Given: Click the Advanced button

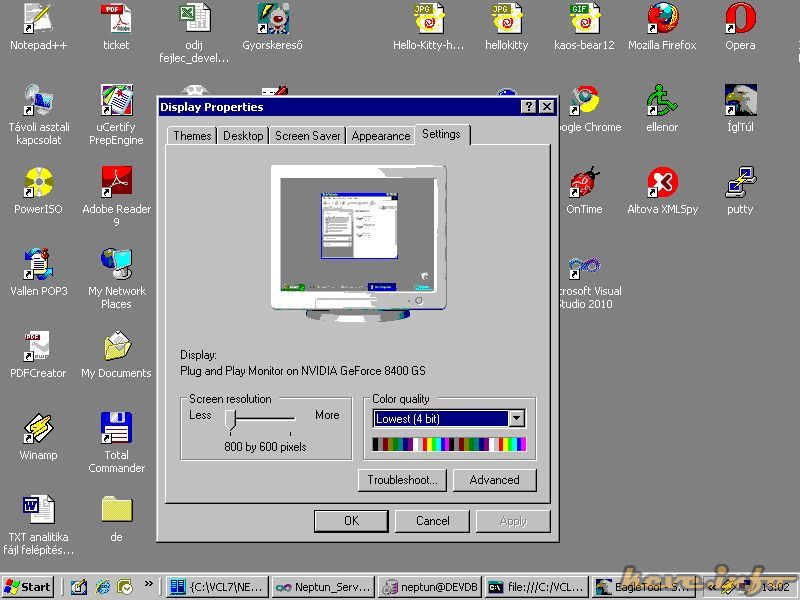Looking at the screenshot, I should [494, 480].
